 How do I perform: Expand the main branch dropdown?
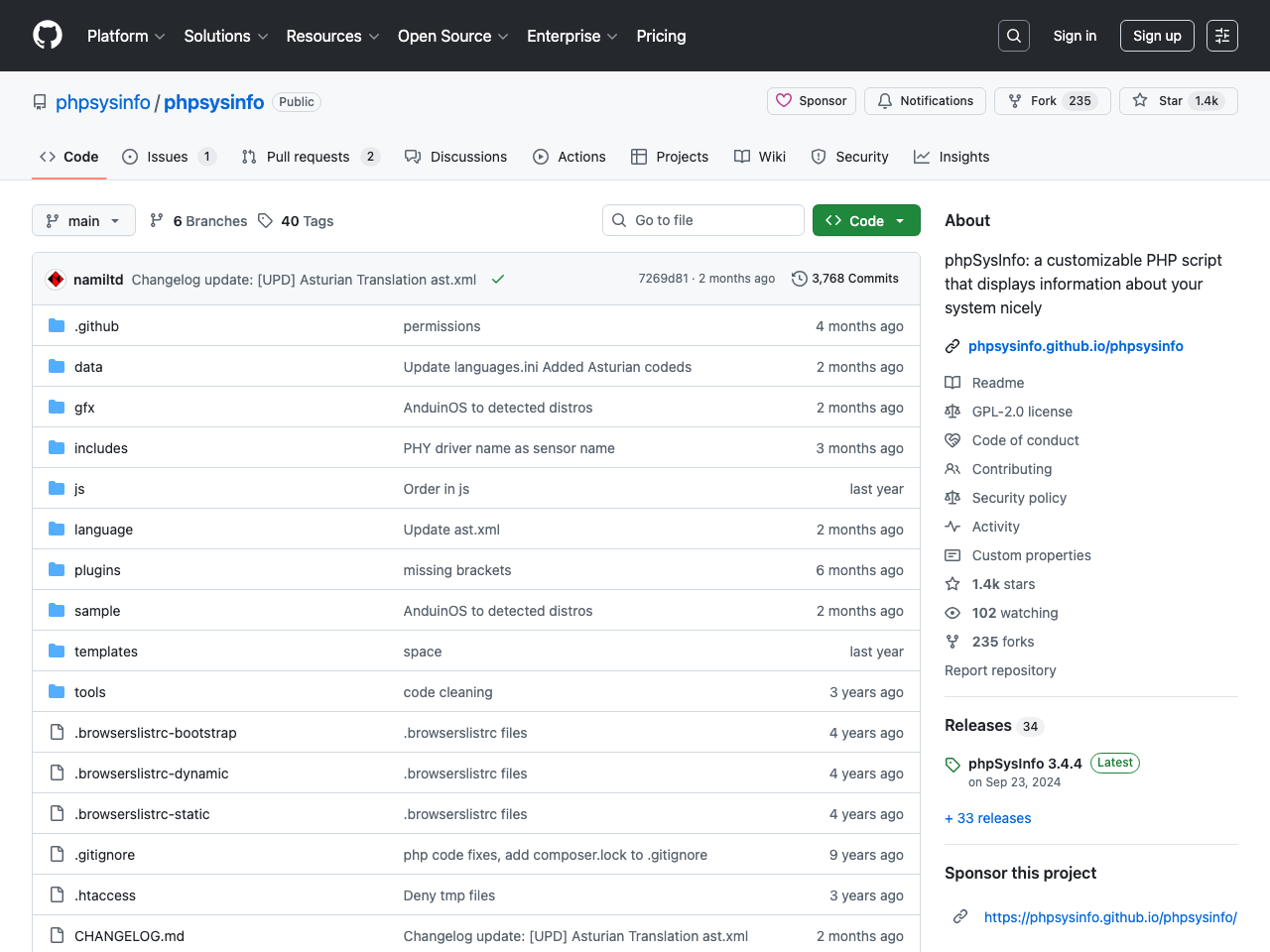click(x=83, y=220)
